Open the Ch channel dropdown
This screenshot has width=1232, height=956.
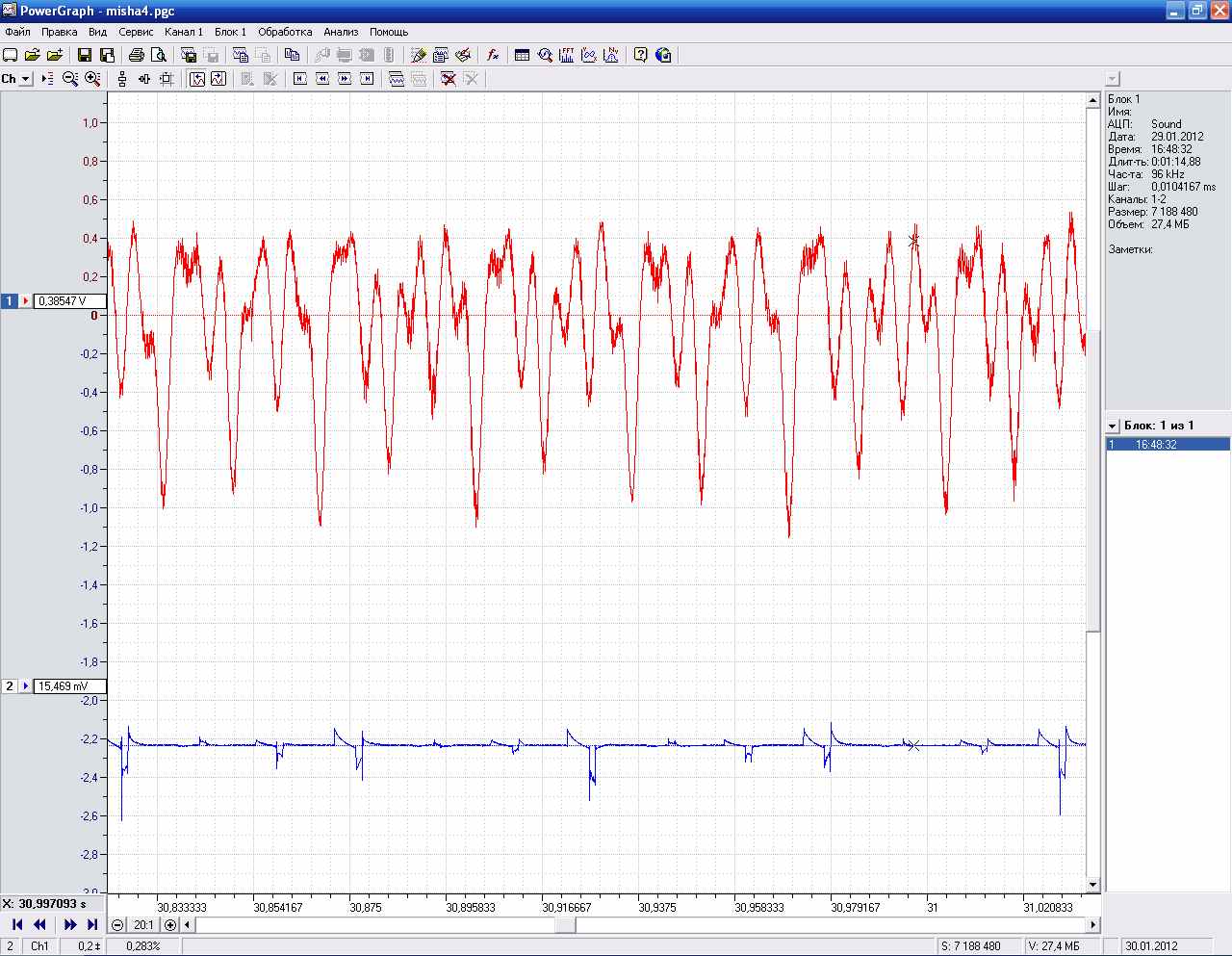pyautogui.click(x=26, y=79)
